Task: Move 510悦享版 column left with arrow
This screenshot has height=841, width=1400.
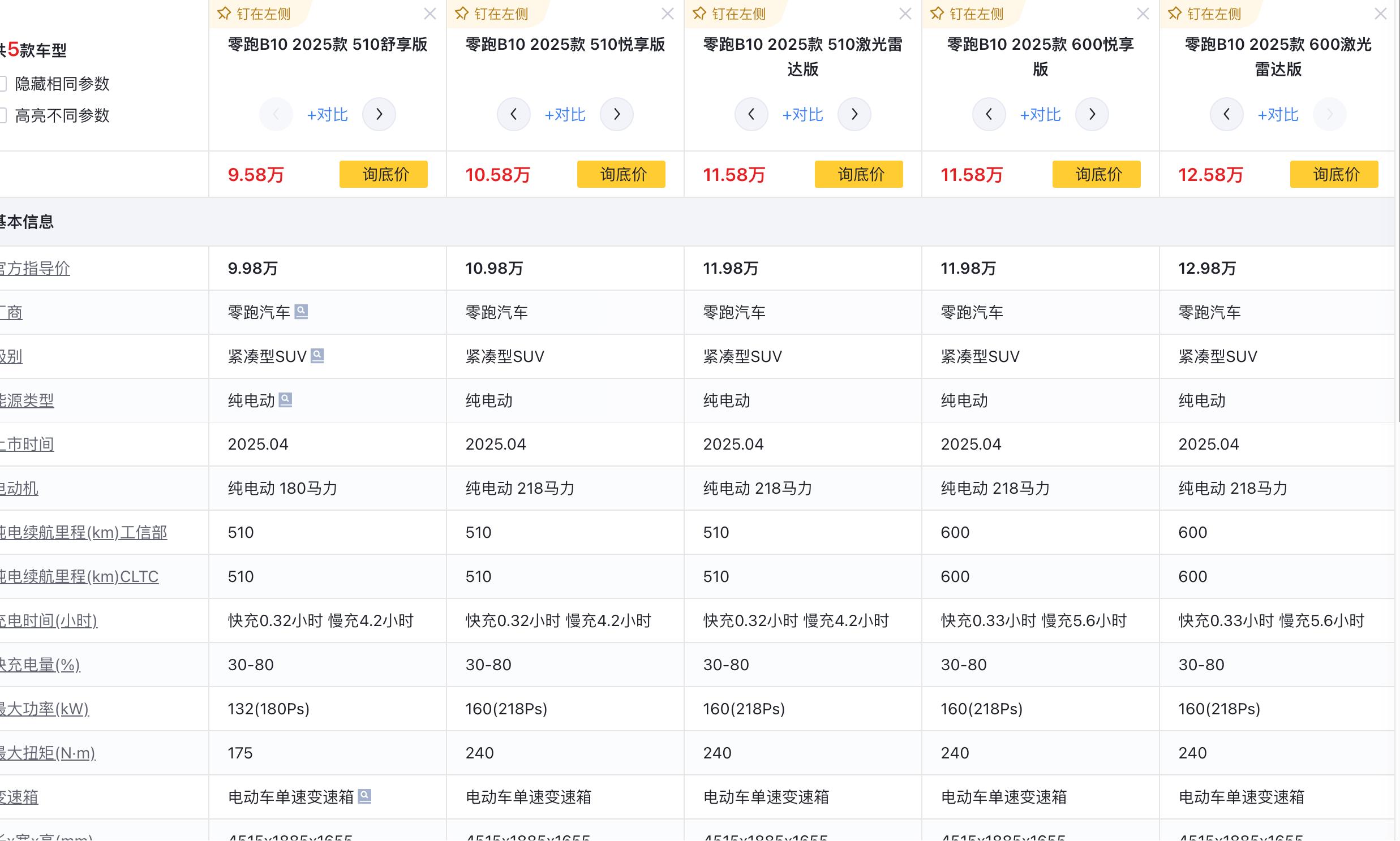Action: [x=513, y=114]
